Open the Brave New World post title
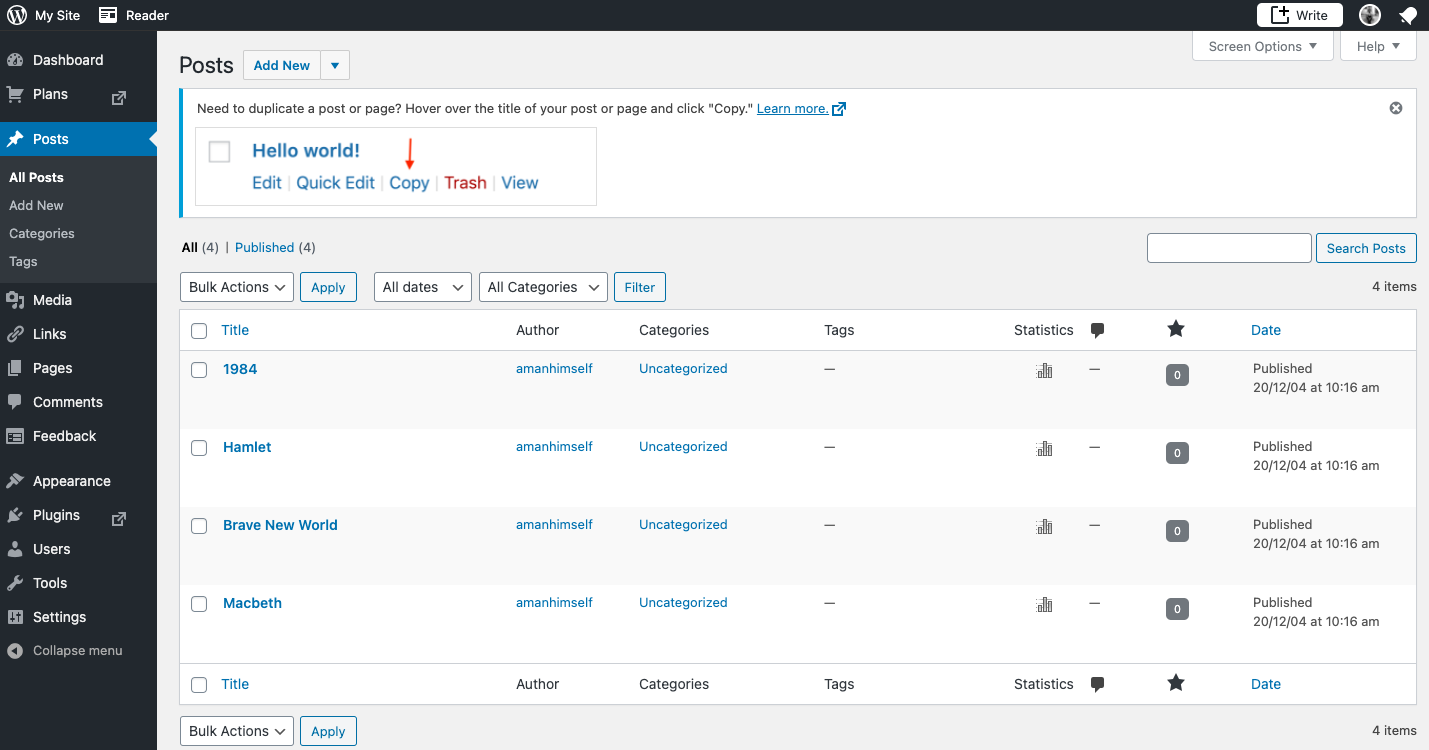The image size is (1429, 750). point(280,525)
